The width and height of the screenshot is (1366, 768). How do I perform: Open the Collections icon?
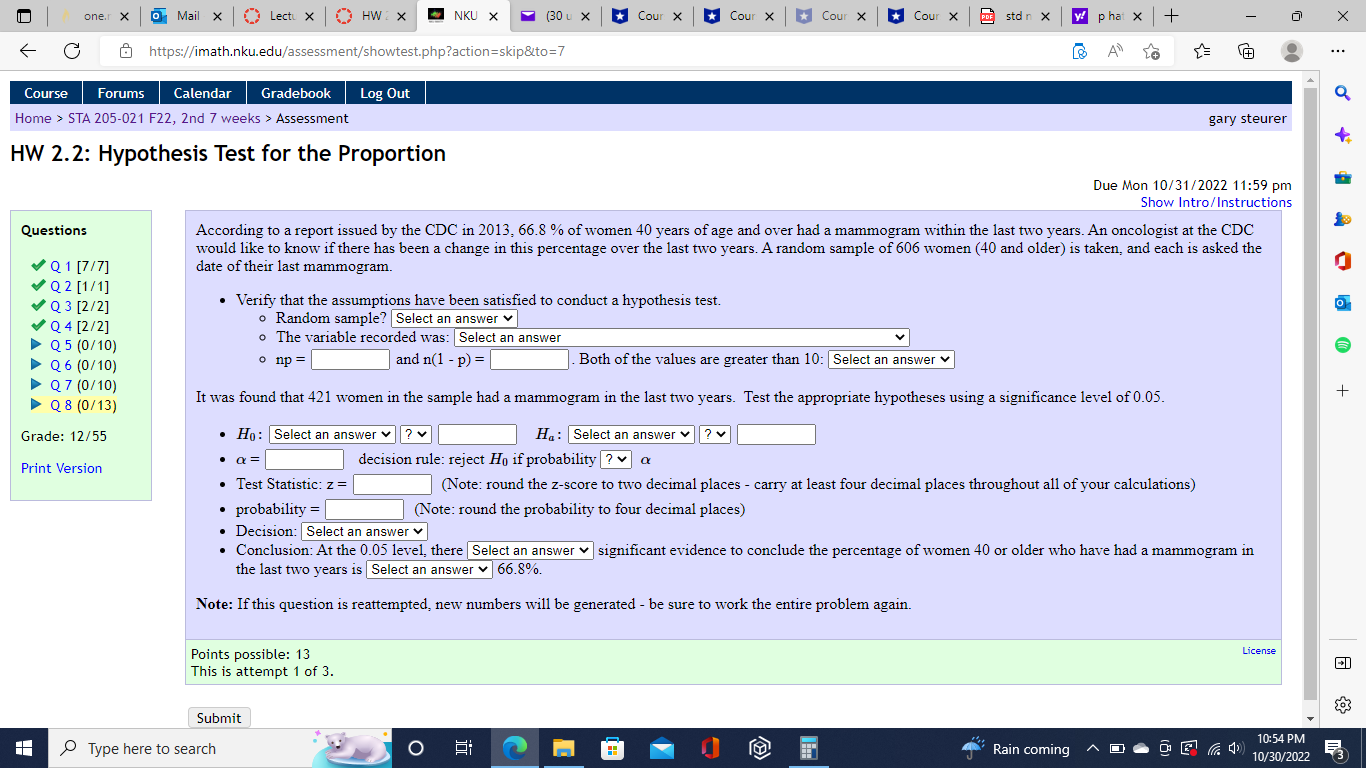(1246, 51)
